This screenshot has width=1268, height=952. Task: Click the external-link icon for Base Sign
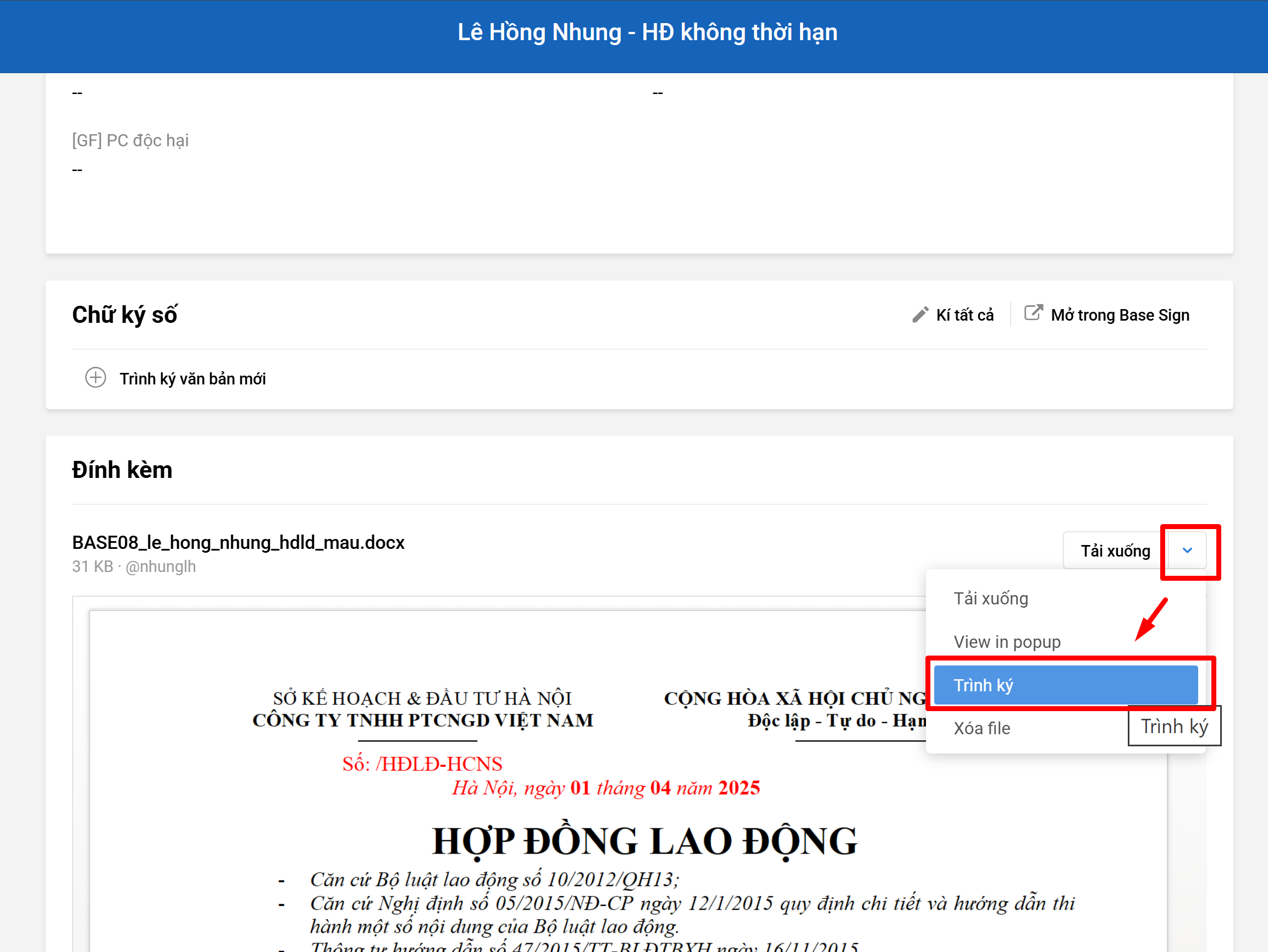[1033, 313]
